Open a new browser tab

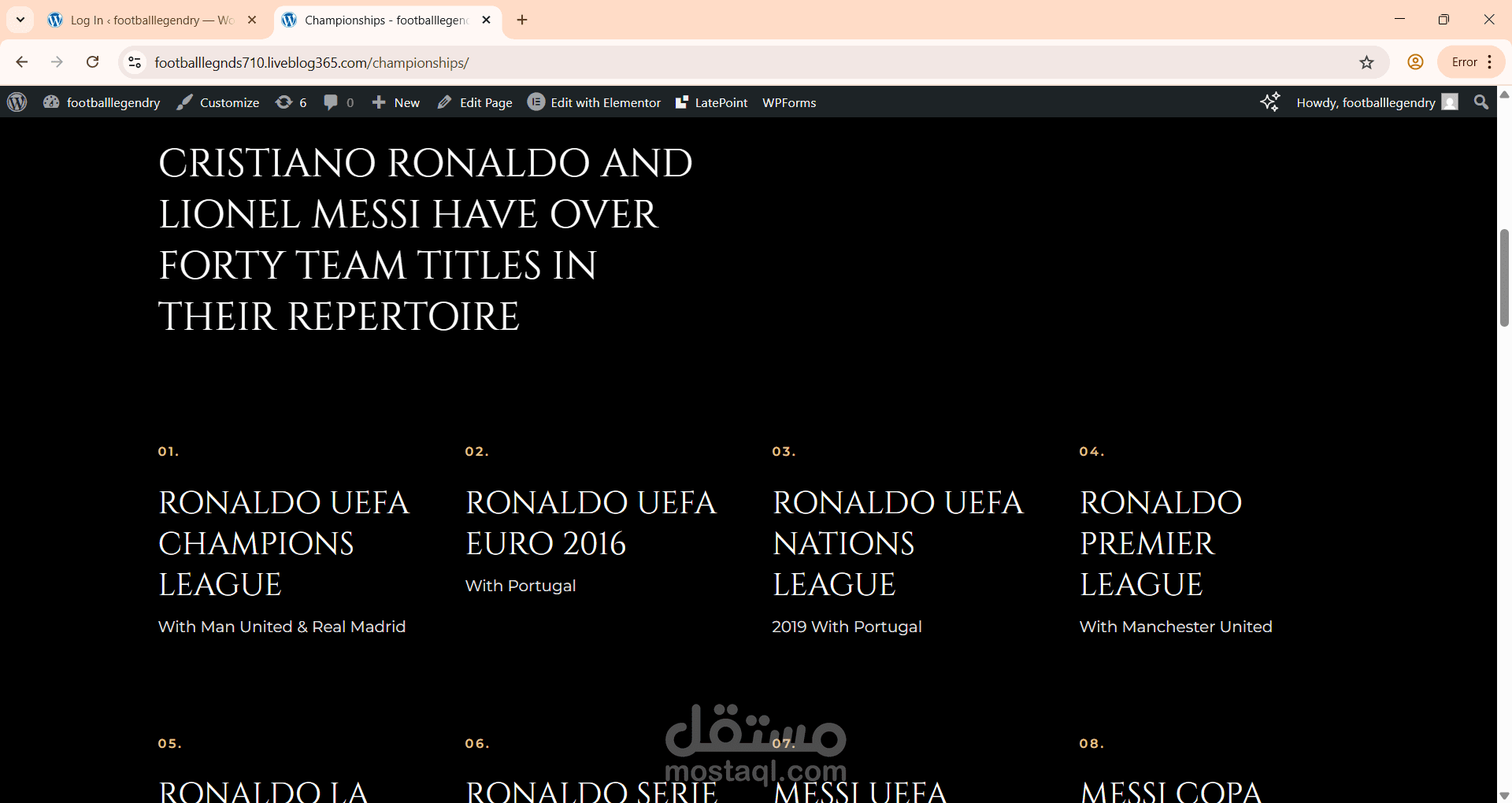click(x=522, y=20)
